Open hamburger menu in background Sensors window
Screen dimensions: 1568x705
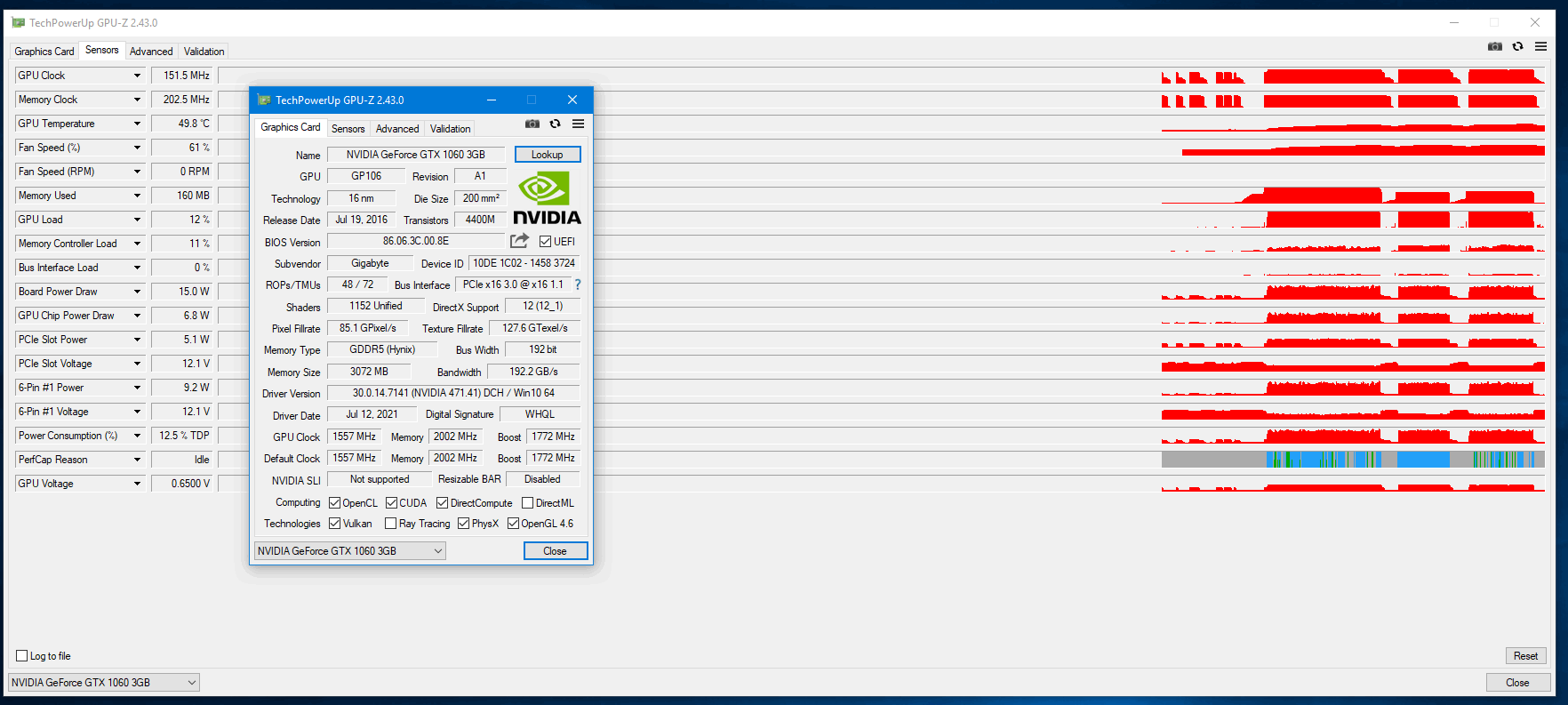[x=1540, y=46]
